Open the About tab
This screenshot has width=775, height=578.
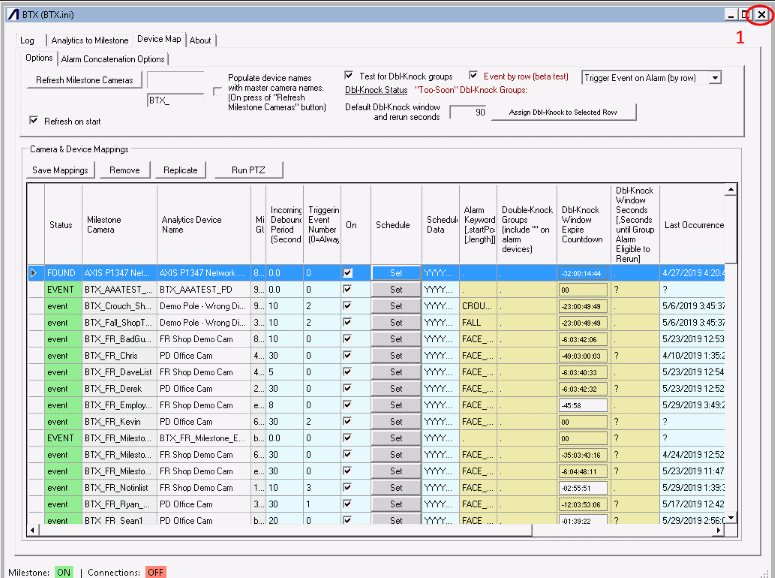[x=200, y=41]
